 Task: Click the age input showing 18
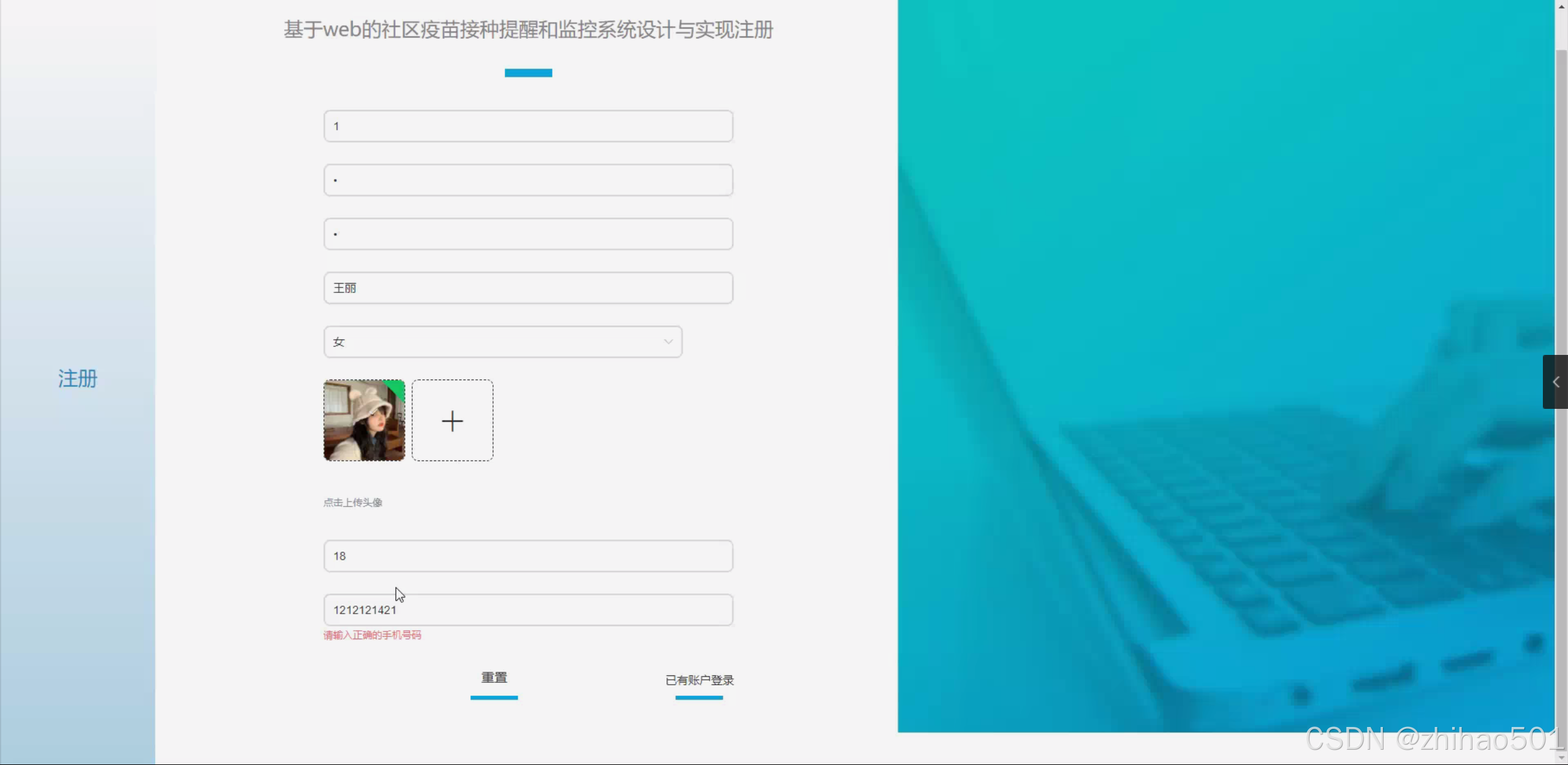pos(528,555)
